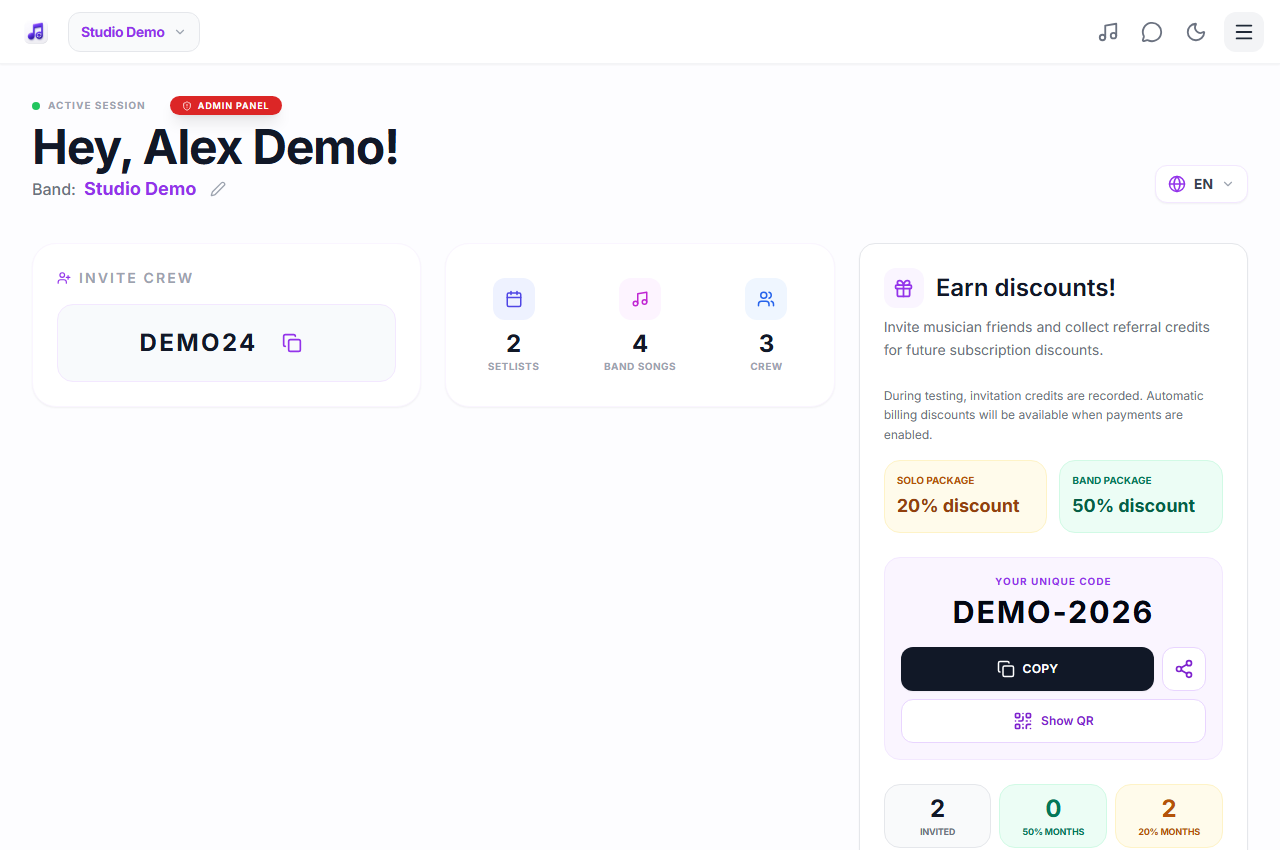Click the Active Session status indicator
This screenshot has width=1280, height=850.
(89, 105)
